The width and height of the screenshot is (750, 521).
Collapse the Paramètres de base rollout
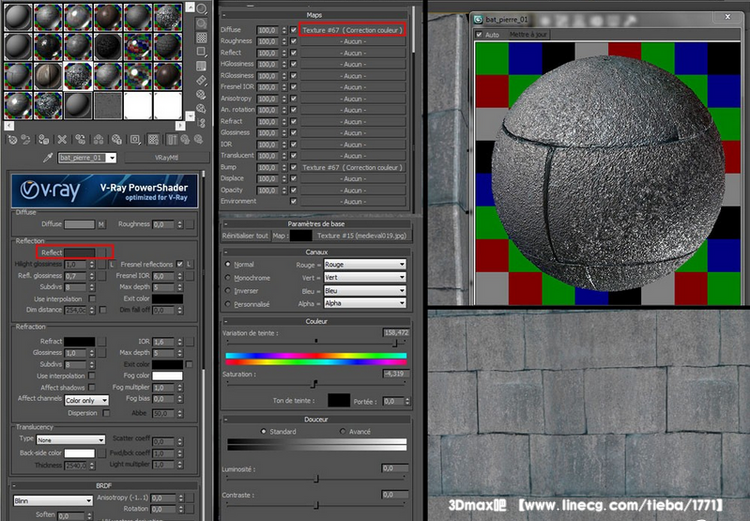tap(316, 223)
